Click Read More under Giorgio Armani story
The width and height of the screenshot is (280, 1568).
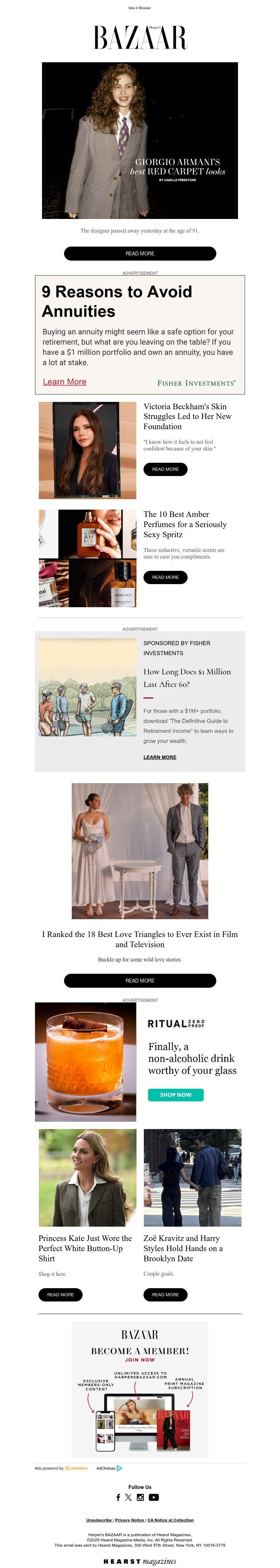140,253
